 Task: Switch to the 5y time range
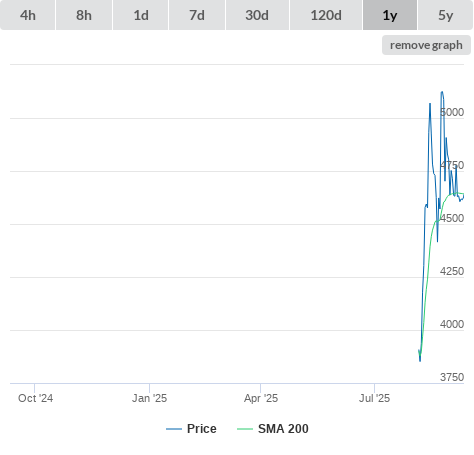(445, 15)
